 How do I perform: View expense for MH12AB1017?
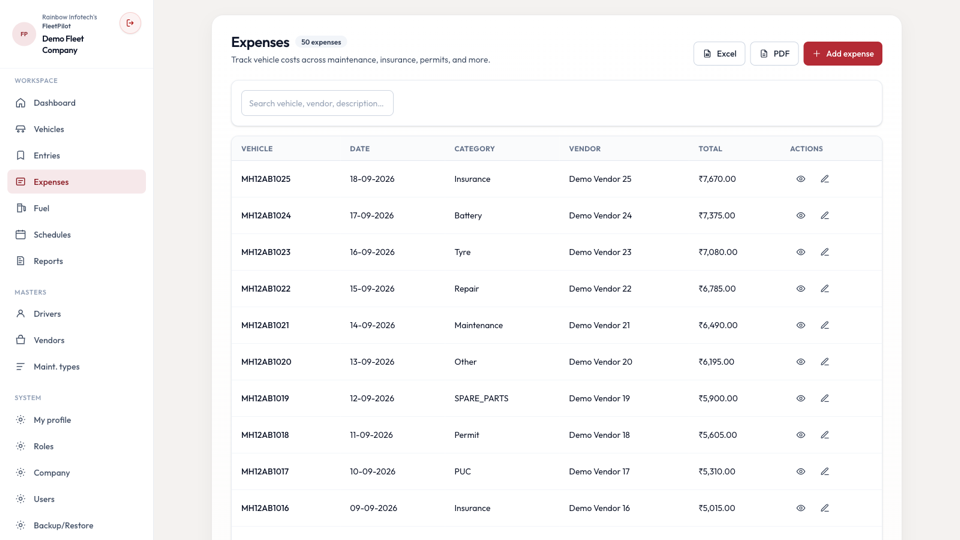800,471
